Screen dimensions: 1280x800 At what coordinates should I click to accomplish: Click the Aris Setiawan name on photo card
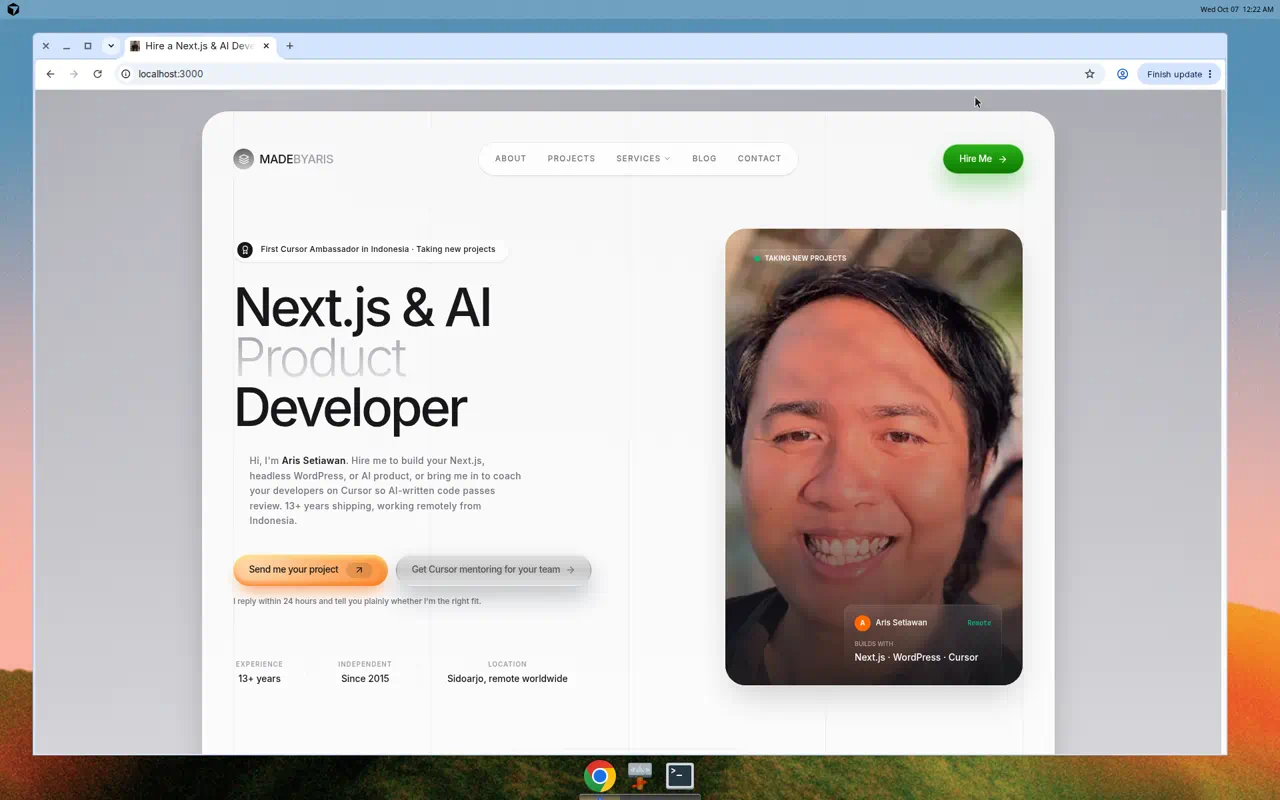pyautogui.click(x=901, y=623)
